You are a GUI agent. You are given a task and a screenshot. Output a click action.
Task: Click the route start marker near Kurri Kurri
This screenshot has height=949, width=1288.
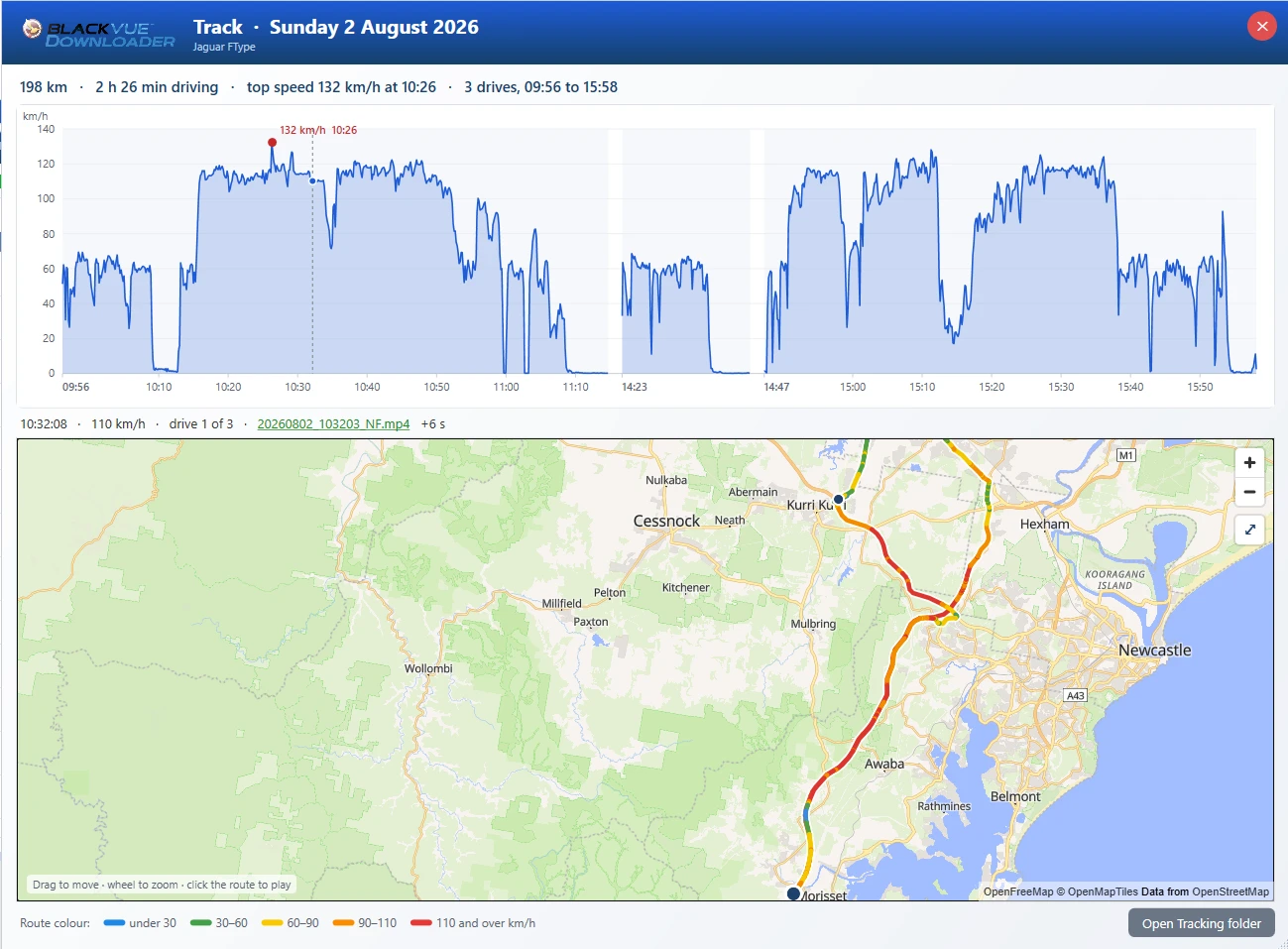[x=838, y=499]
